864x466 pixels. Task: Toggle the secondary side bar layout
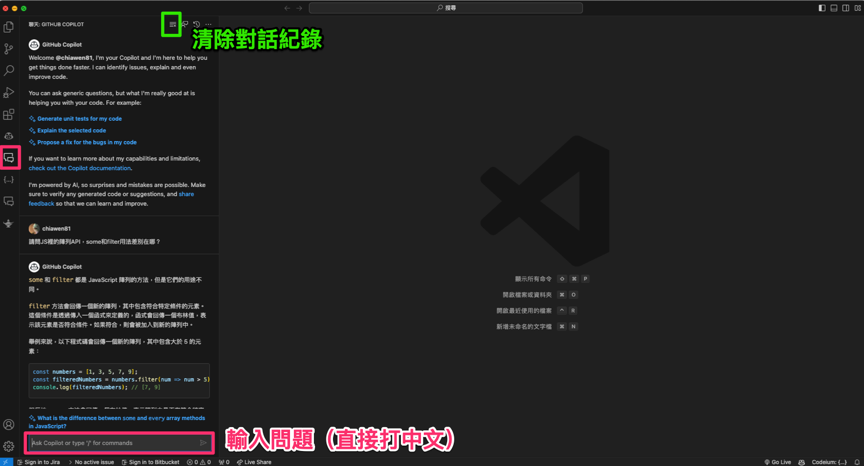[845, 8]
